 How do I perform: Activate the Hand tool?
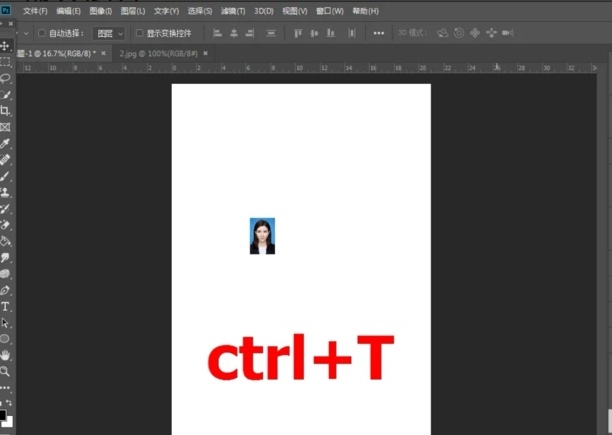coord(6,354)
